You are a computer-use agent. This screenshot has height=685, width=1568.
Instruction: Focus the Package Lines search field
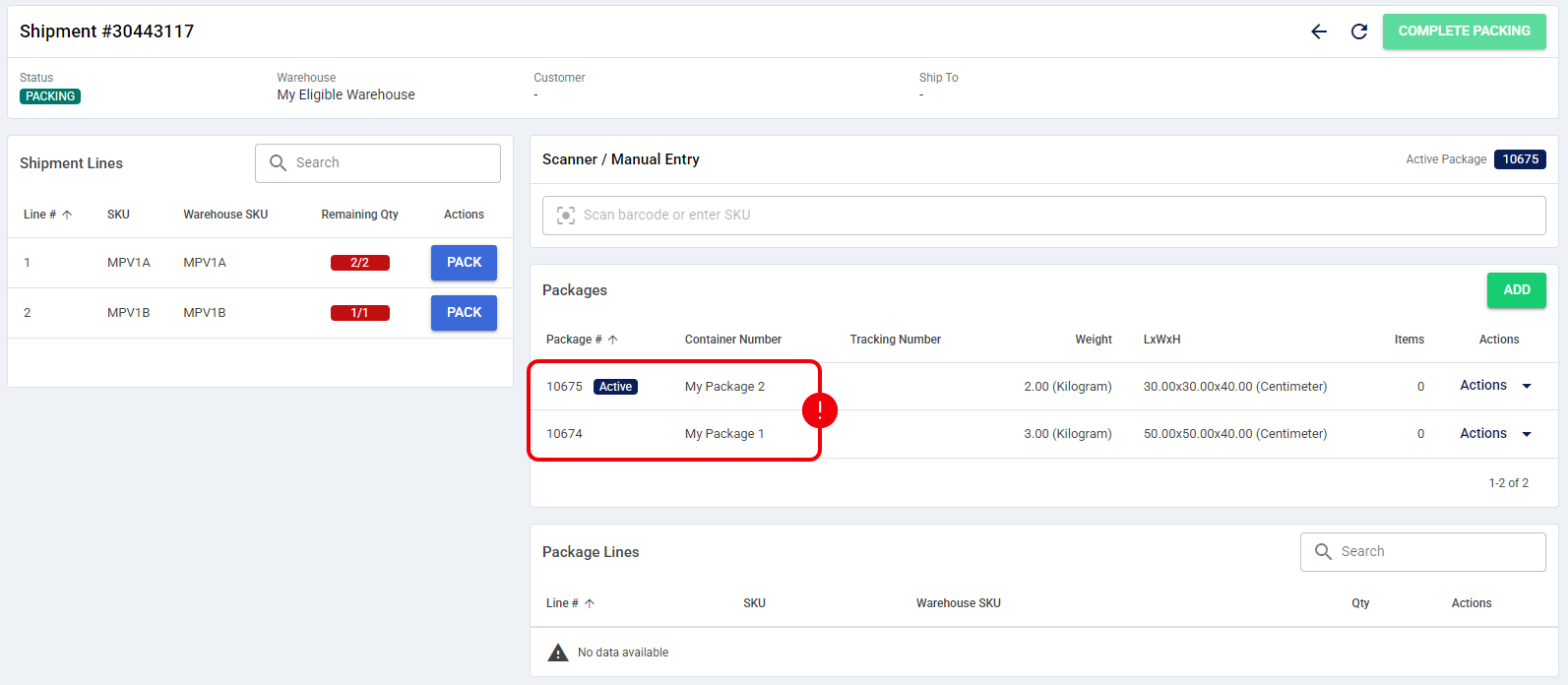tap(1422, 552)
